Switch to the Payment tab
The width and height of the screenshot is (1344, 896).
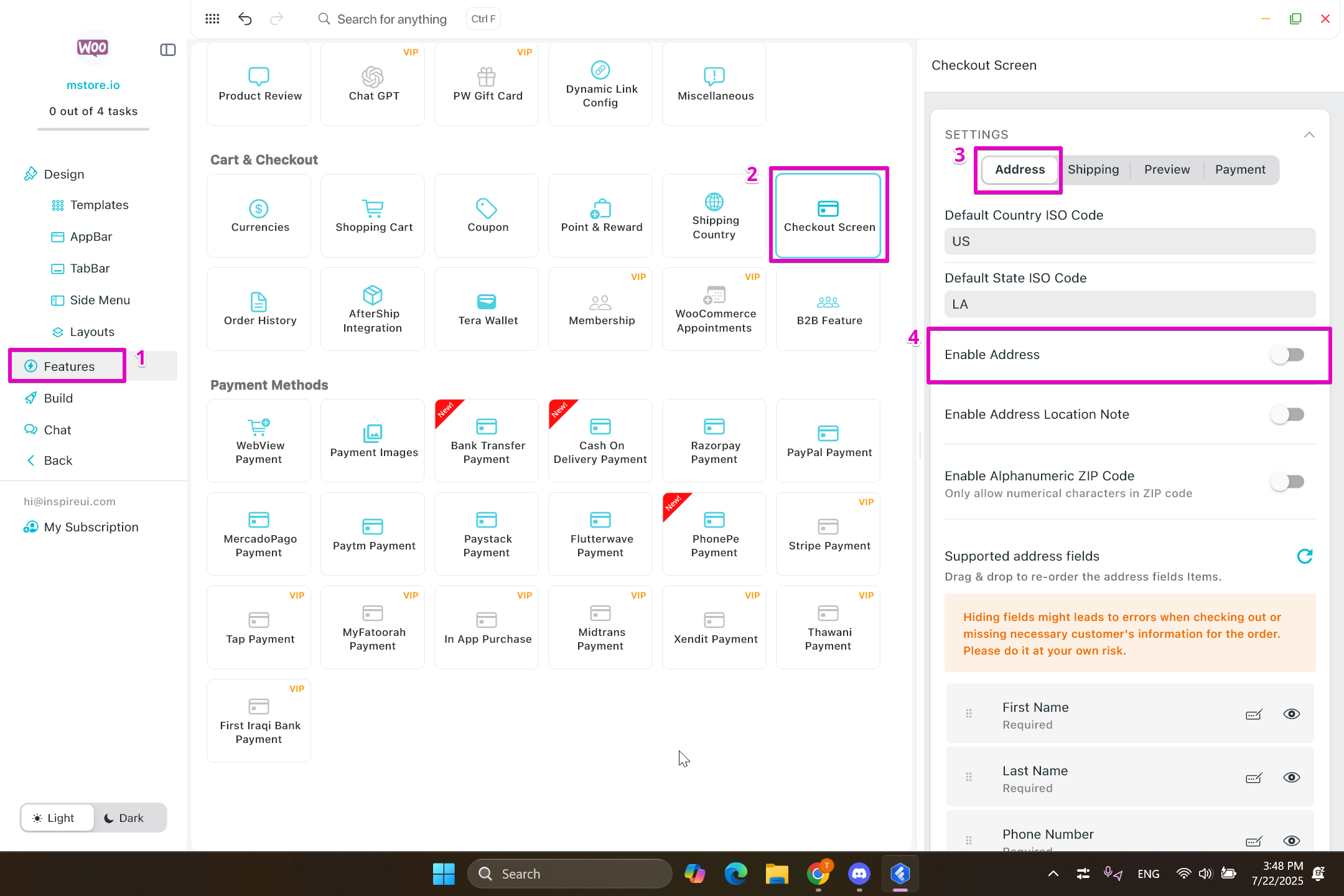pyautogui.click(x=1239, y=170)
